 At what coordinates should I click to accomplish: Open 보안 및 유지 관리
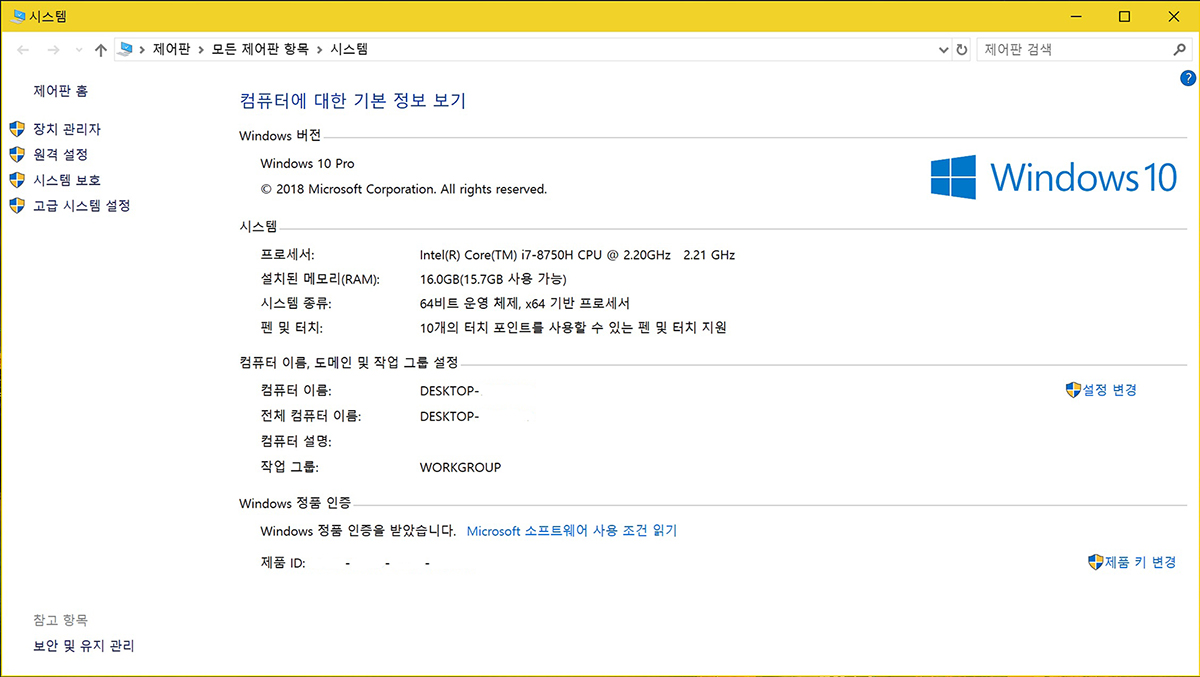(84, 646)
